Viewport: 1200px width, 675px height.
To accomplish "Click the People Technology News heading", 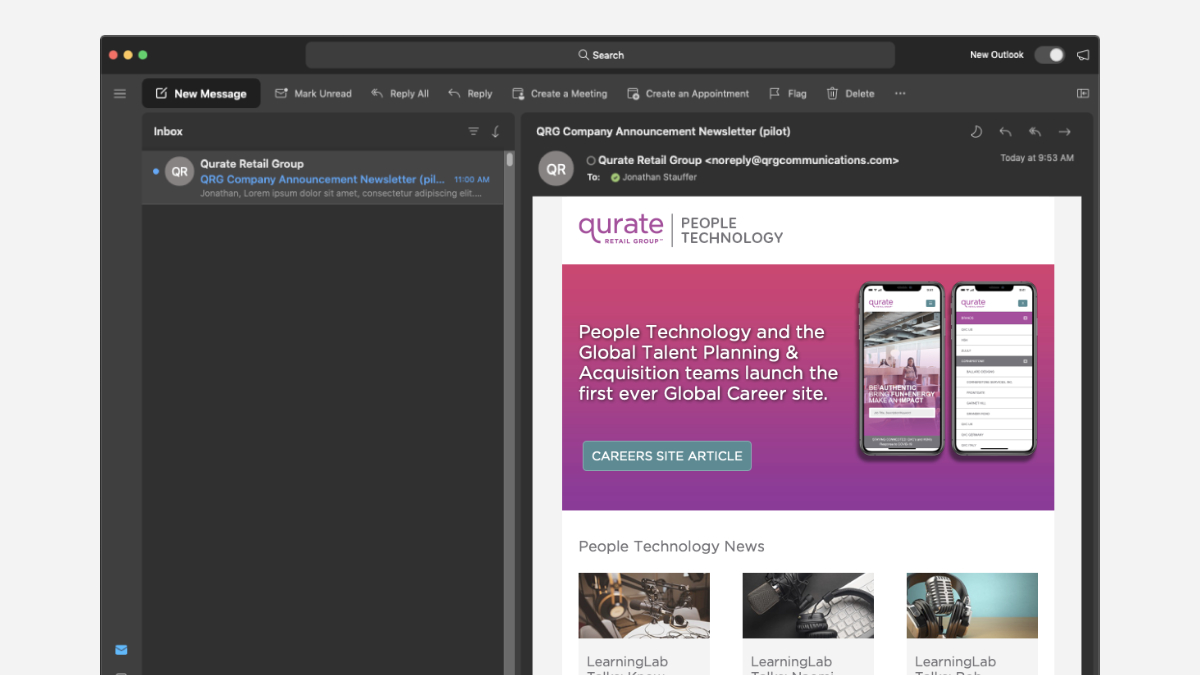I will coord(671,546).
